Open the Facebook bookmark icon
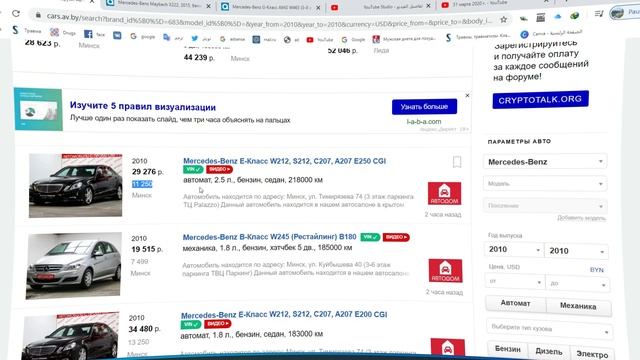 [88, 34]
